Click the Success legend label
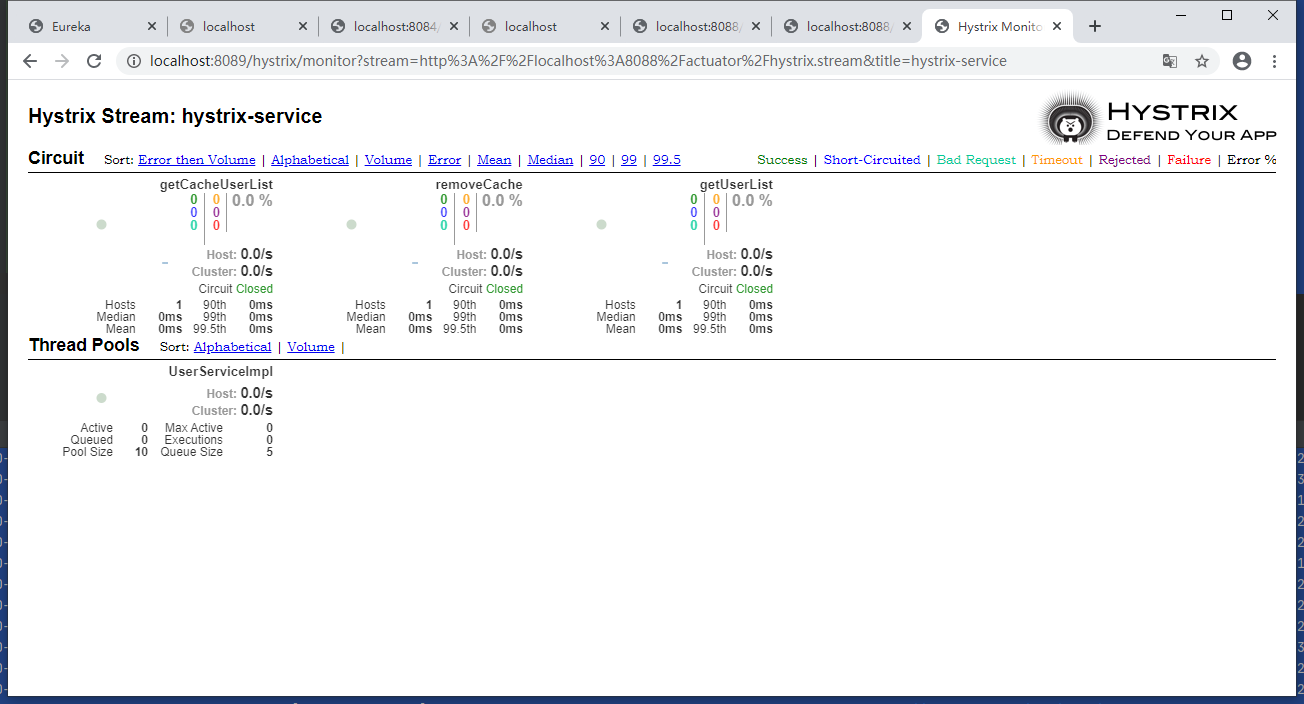The height and width of the screenshot is (704, 1304). tap(782, 160)
